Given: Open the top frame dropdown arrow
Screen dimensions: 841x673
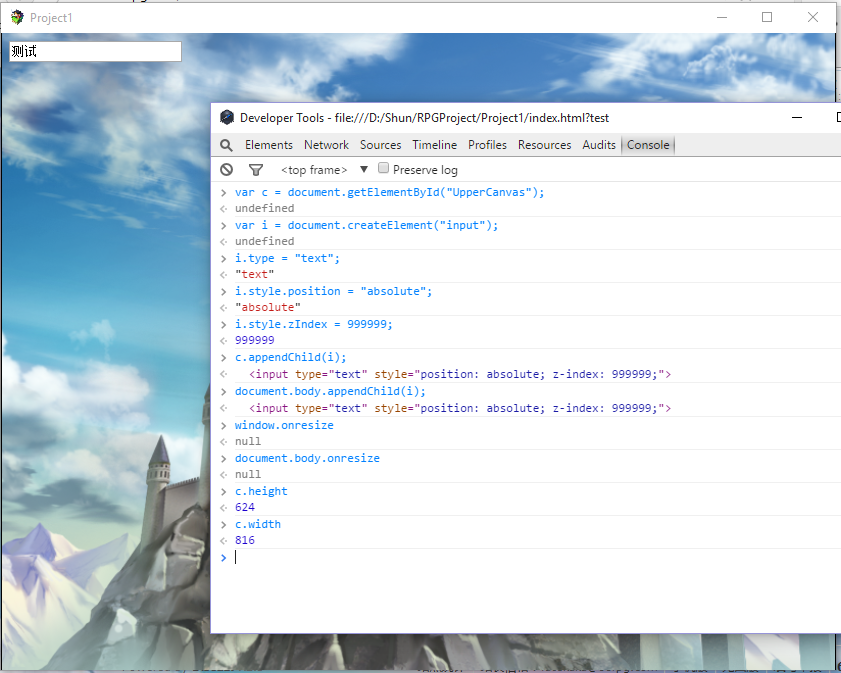Looking at the screenshot, I should point(364,169).
